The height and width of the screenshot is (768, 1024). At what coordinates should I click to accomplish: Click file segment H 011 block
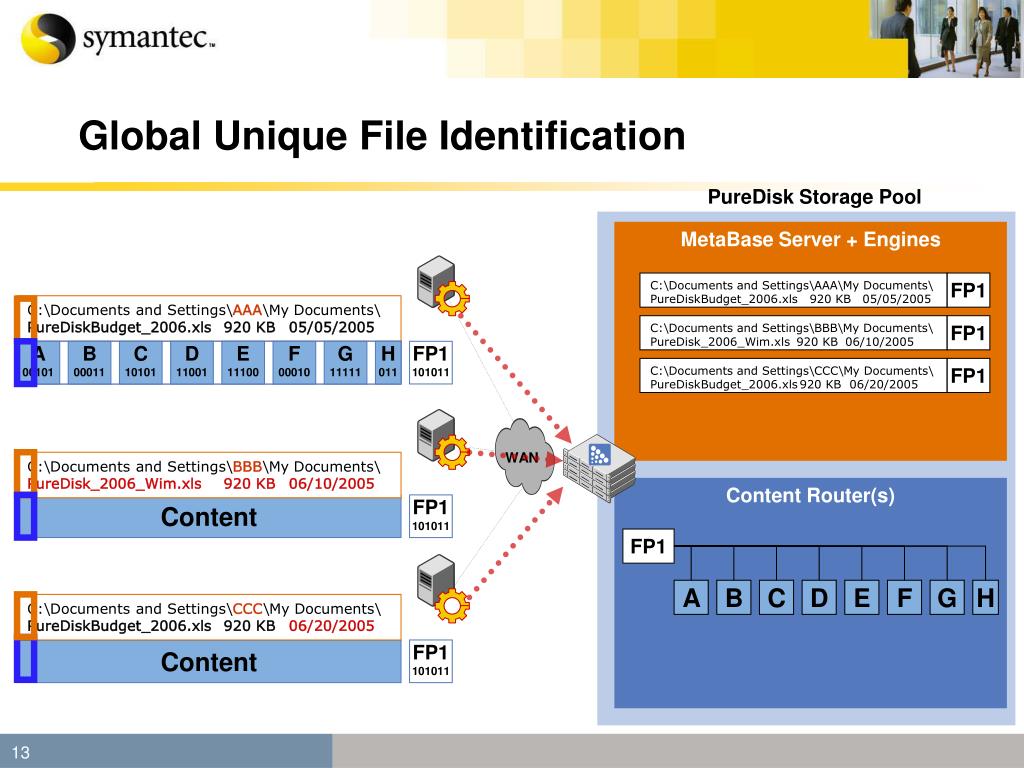pos(388,362)
